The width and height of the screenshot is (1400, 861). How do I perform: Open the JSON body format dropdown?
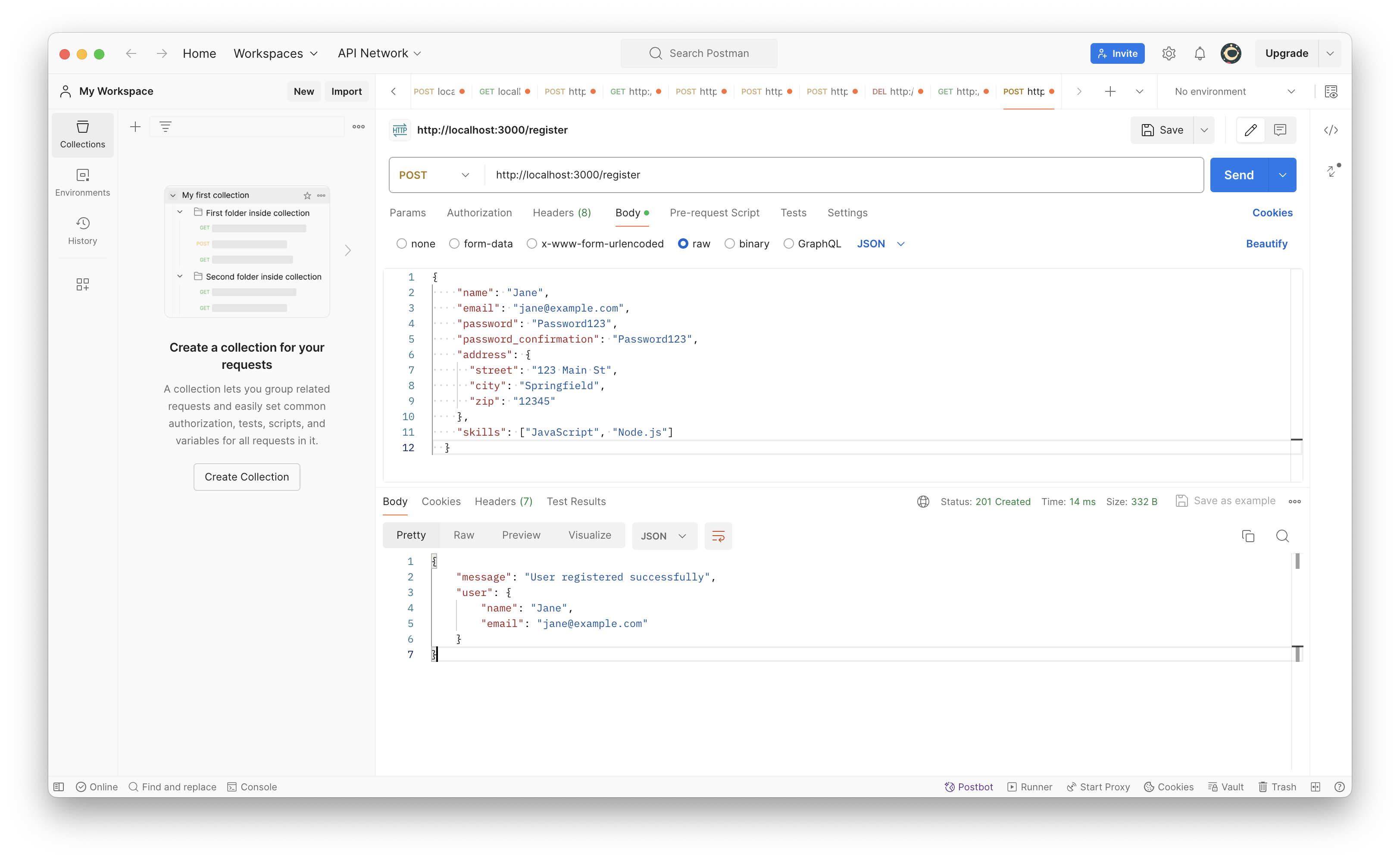[880, 244]
